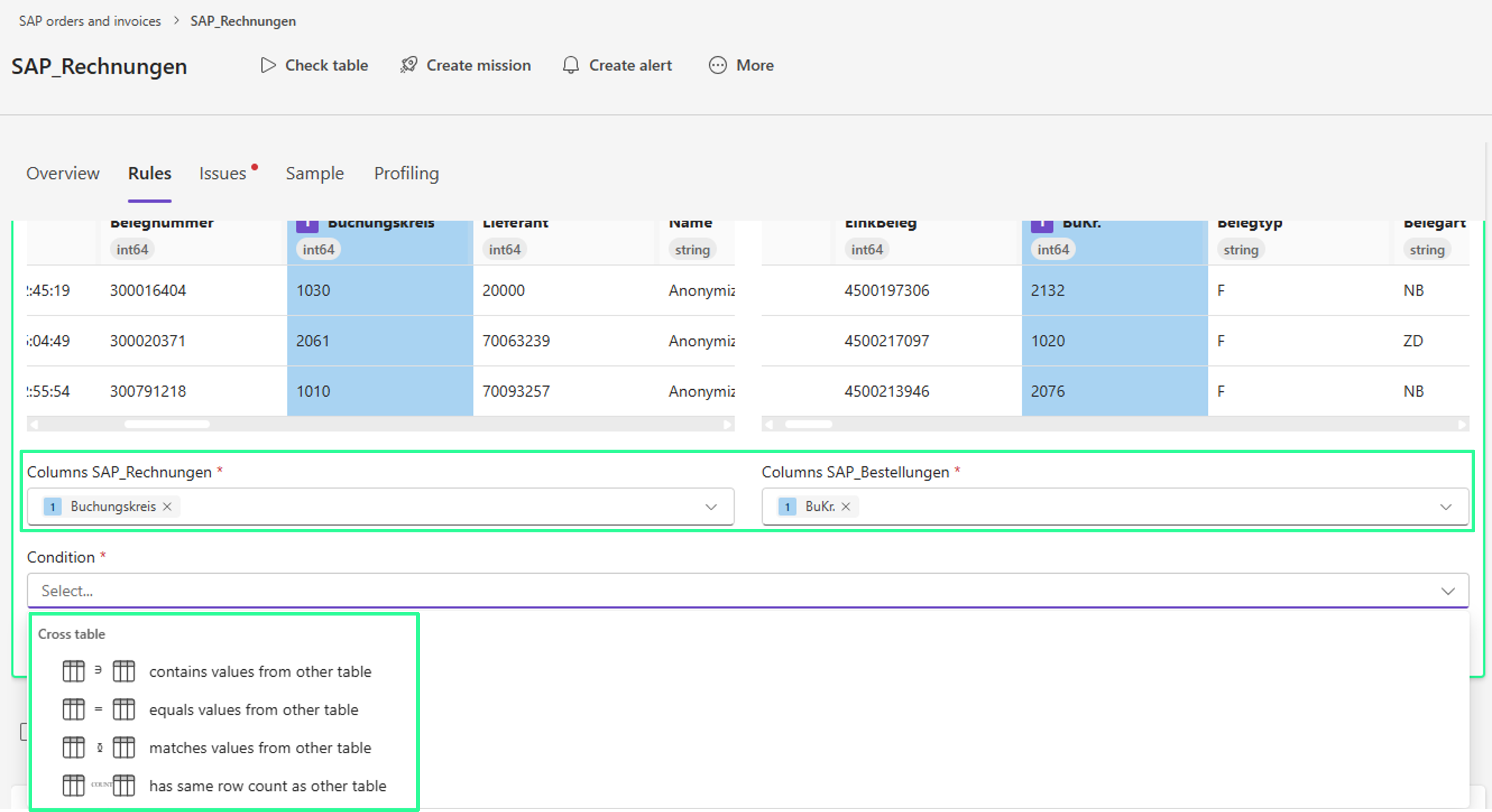1492x812 pixels.
Task: Click scroll-left arrow of right sample table
Action: 768,424
